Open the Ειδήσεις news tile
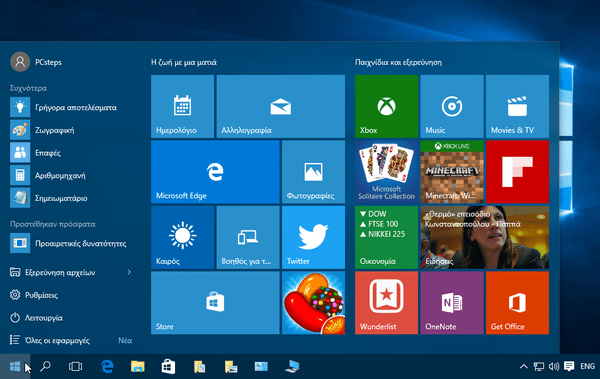 click(484, 237)
